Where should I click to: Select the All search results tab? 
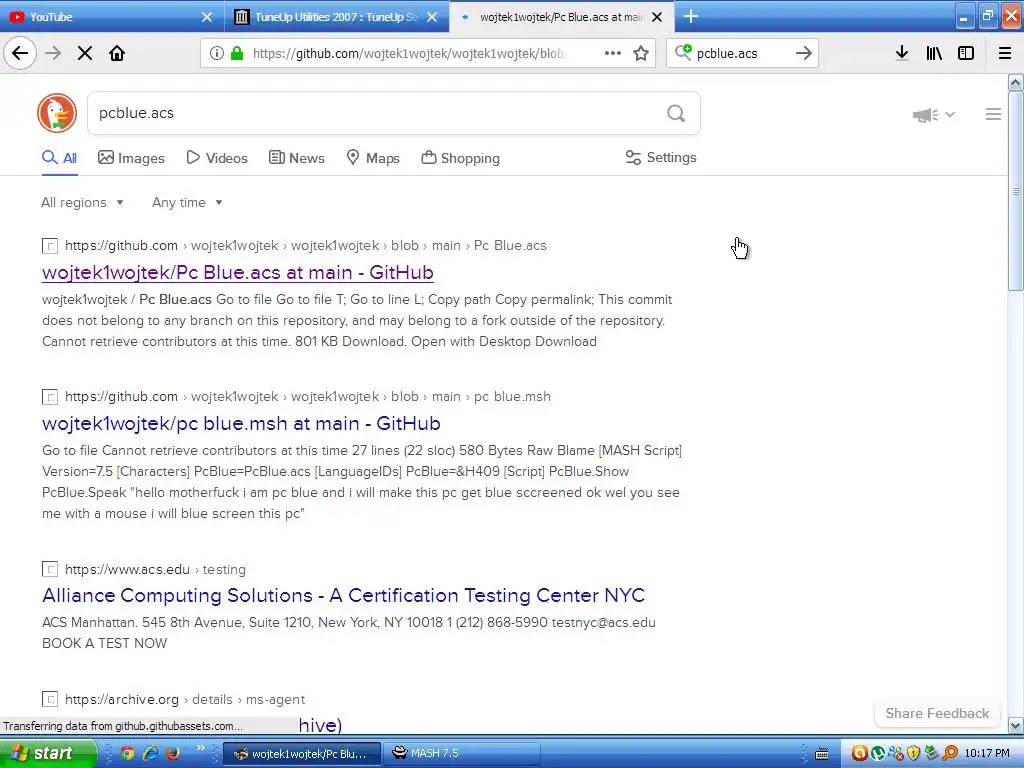point(59,158)
